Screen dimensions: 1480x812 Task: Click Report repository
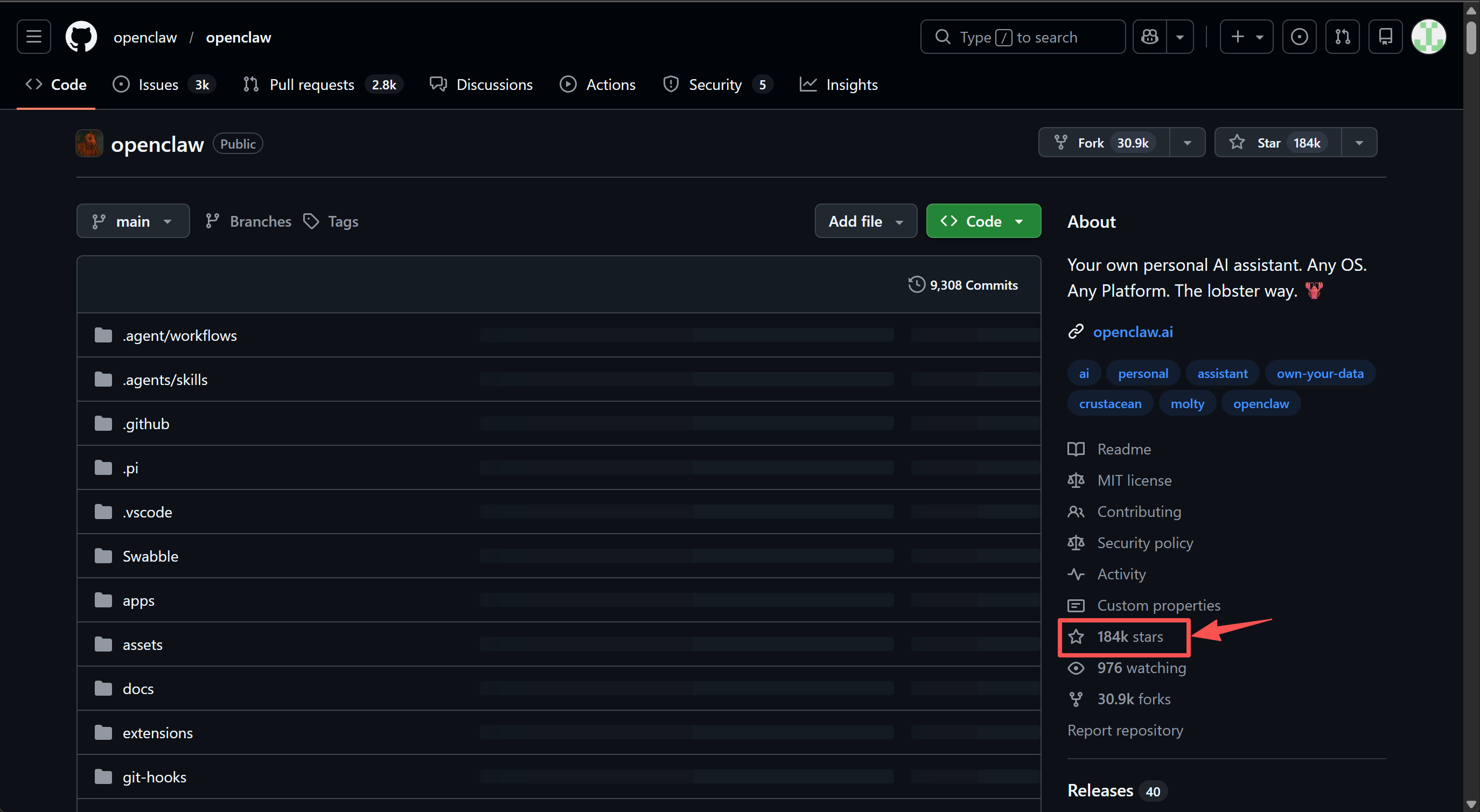click(1125, 731)
